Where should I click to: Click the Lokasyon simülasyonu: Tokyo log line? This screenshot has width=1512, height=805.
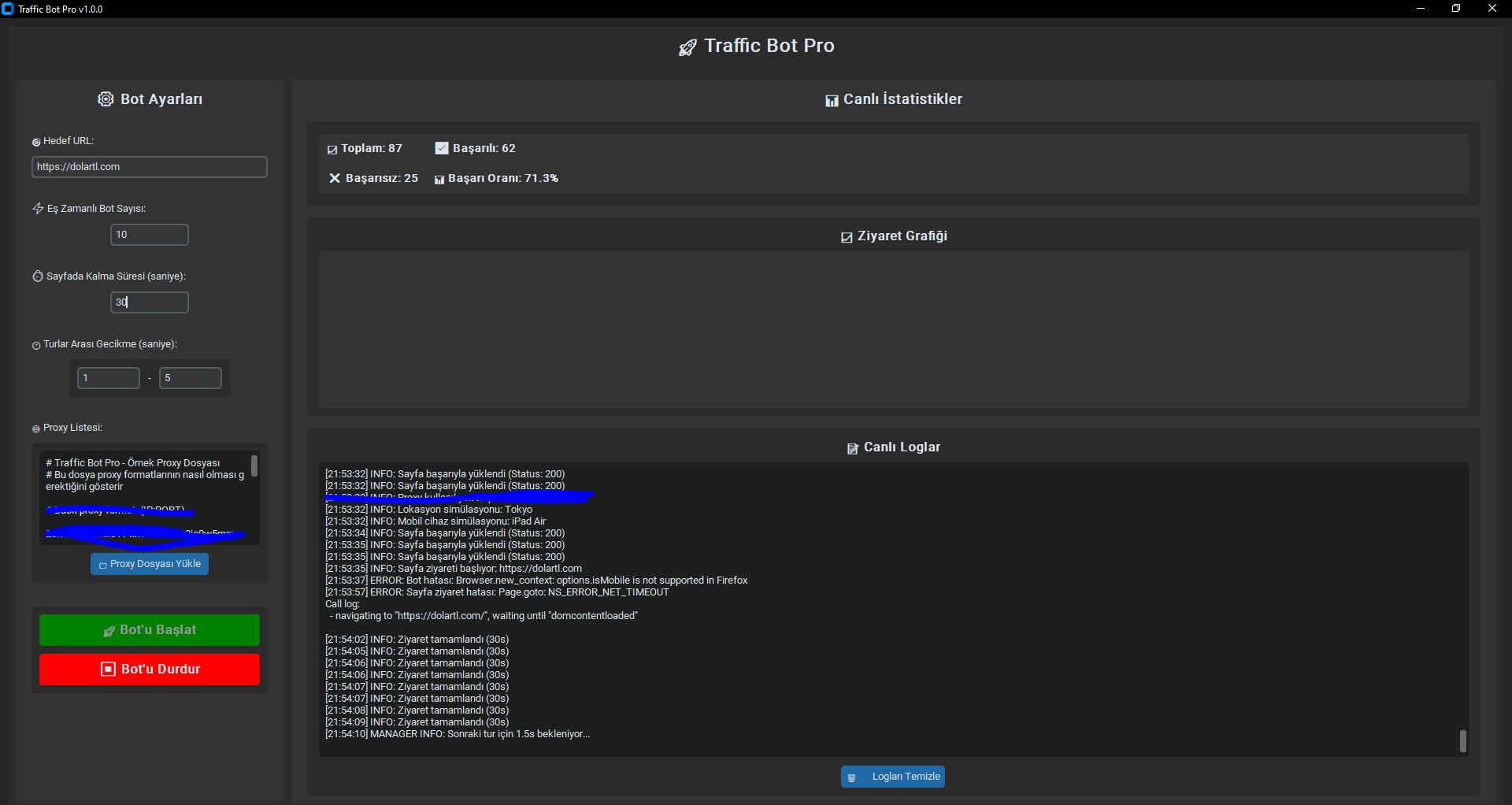click(428, 510)
